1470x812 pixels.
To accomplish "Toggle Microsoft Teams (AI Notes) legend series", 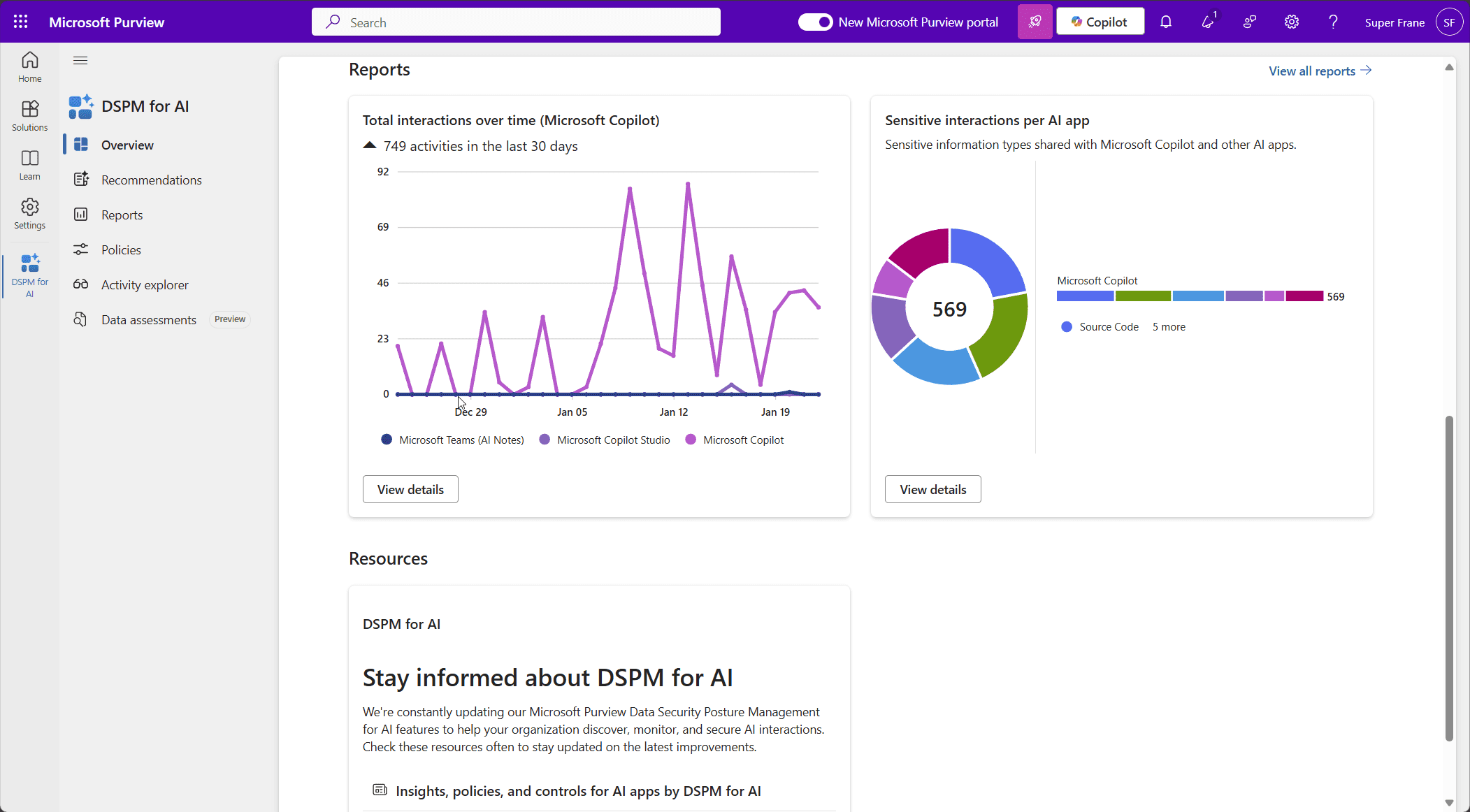I will 453,440.
